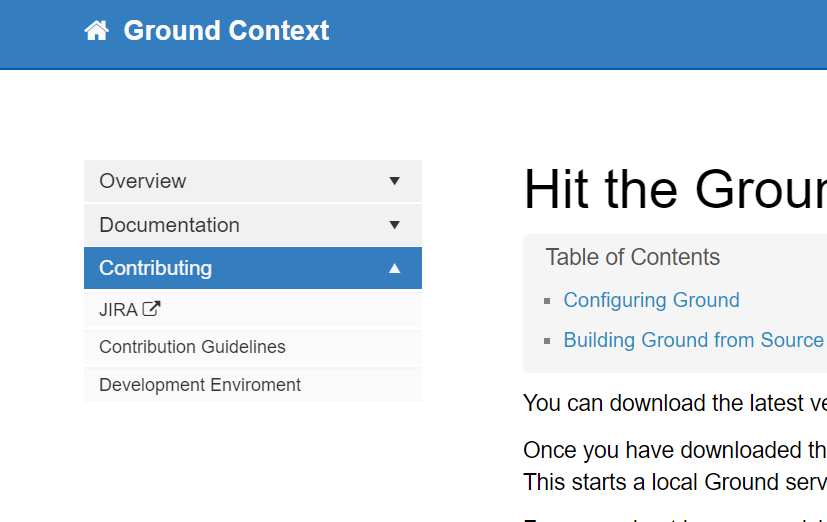Open Contribution Guidelines page
The width and height of the screenshot is (827, 522).
pyautogui.click(x=253, y=347)
